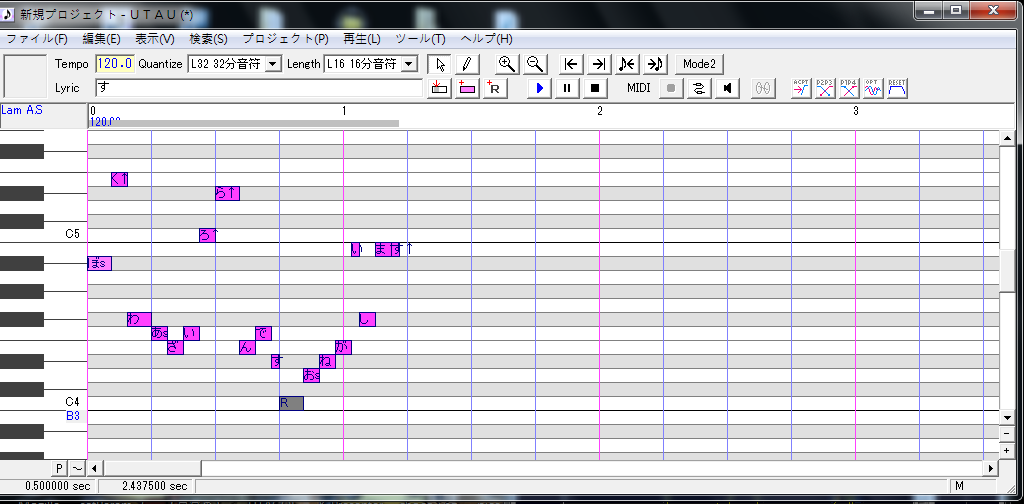Screen dimensions: 1024x504
Task: Stop playback with the square button
Action: click(595, 87)
